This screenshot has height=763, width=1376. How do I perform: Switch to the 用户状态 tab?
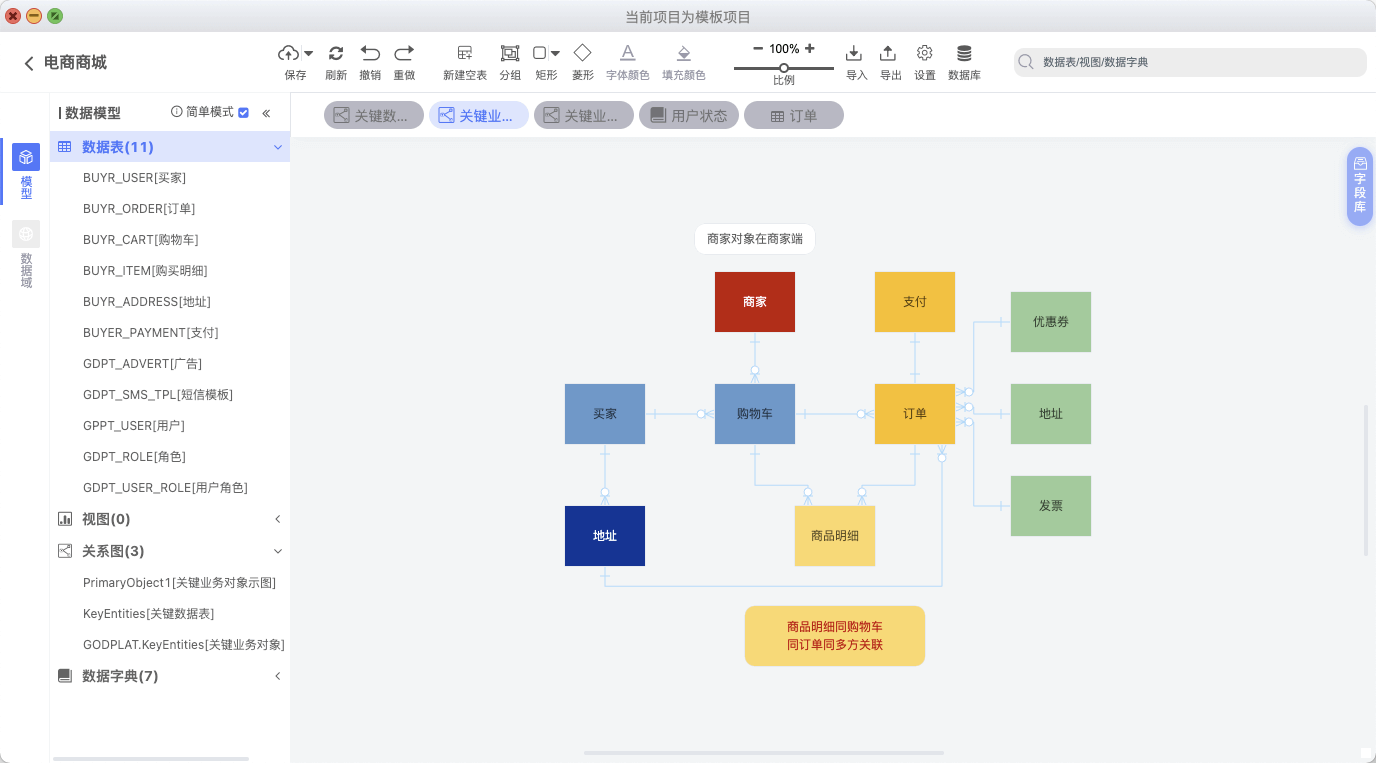(x=689, y=116)
